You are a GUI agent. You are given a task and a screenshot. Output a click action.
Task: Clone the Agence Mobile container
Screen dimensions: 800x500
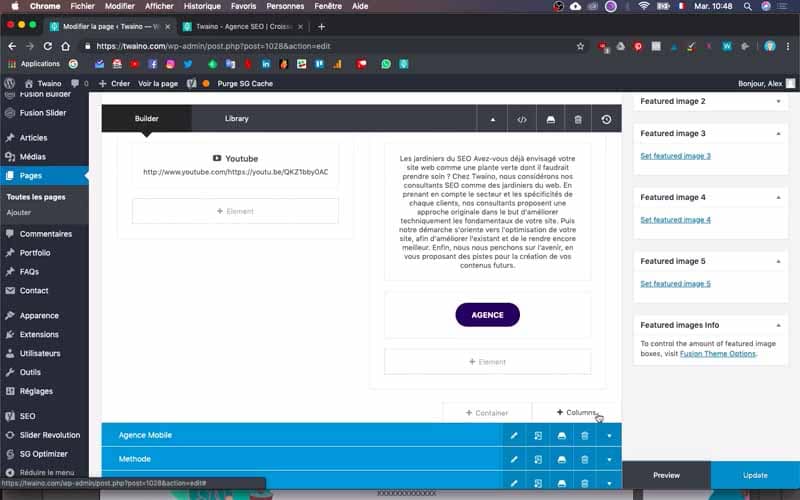coord(538,436)
